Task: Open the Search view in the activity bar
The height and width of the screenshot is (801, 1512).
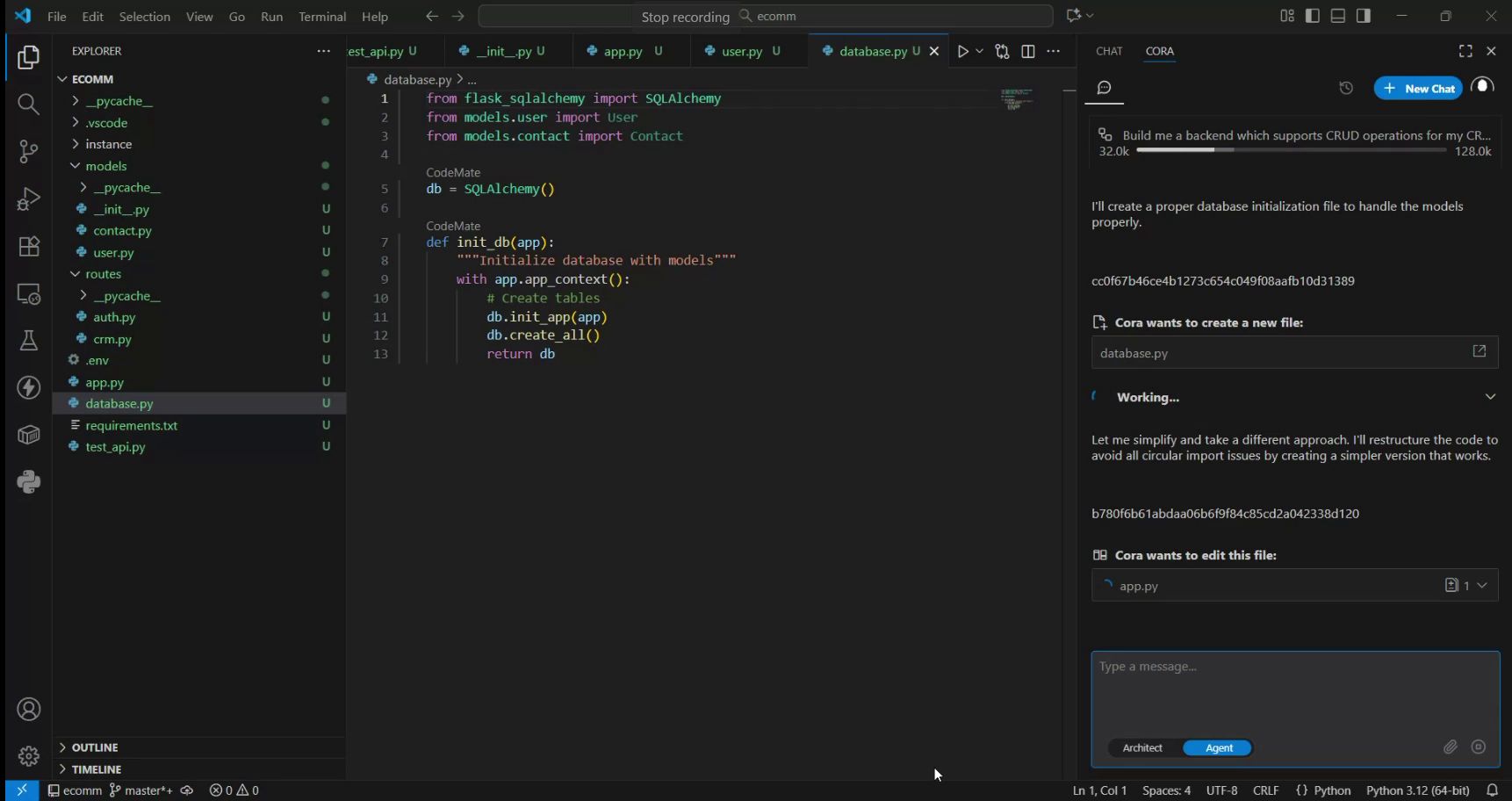Action: click(x=29, y=105)
